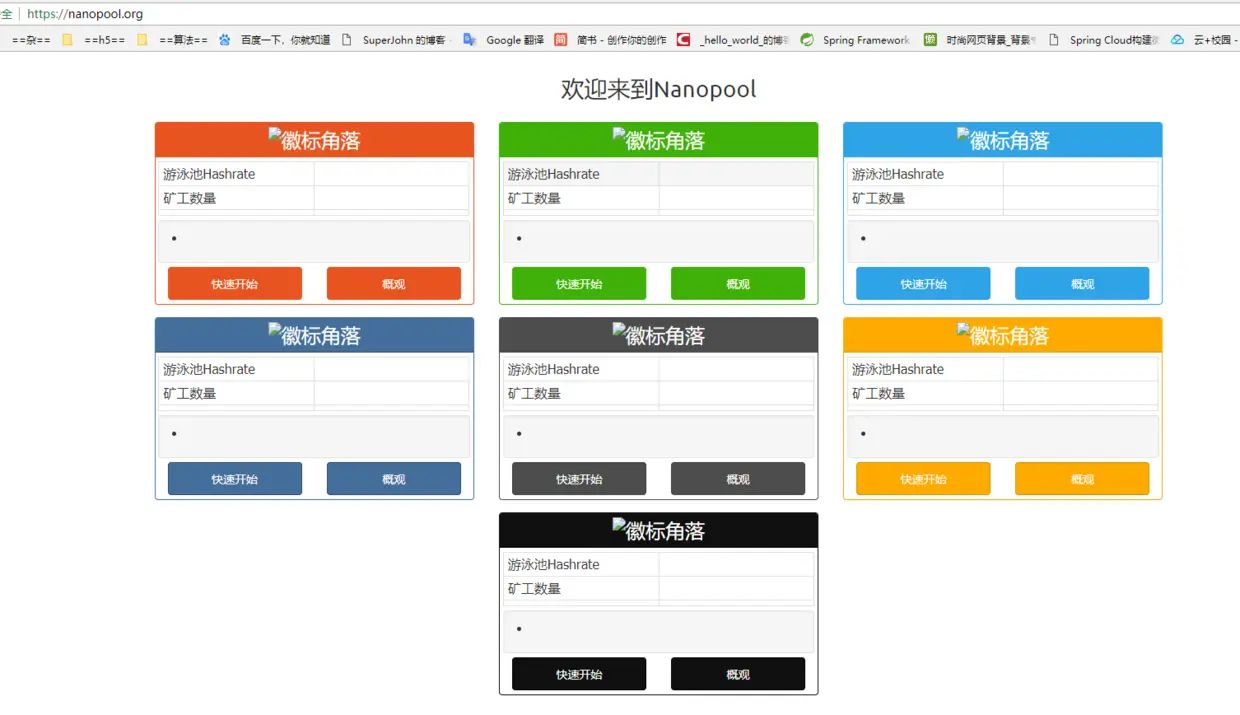Expand the ==杂== bookmark folder

pyautogui.click(x=31, y=40)
